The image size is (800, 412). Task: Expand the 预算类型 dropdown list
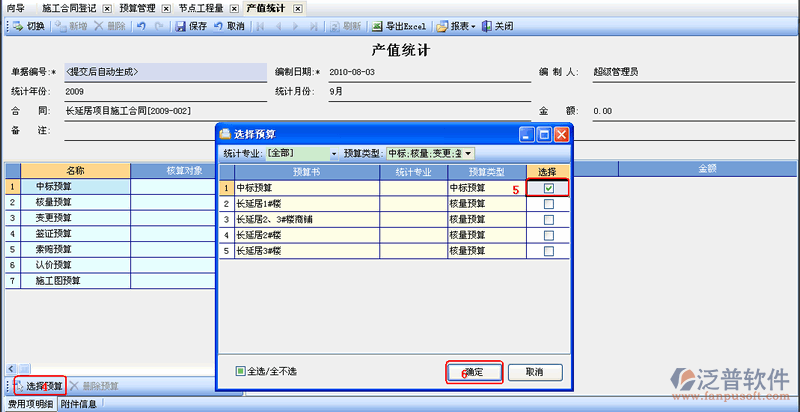tap(467, 153)
